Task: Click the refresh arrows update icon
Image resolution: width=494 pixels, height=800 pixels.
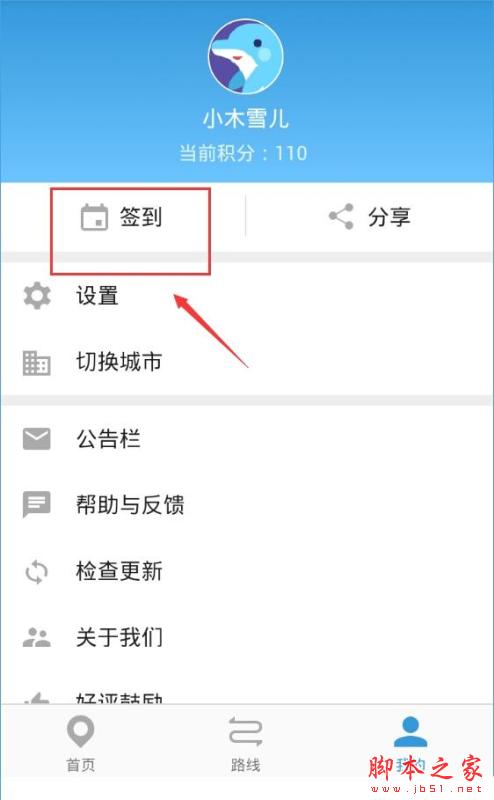Action: pos(37,571)
